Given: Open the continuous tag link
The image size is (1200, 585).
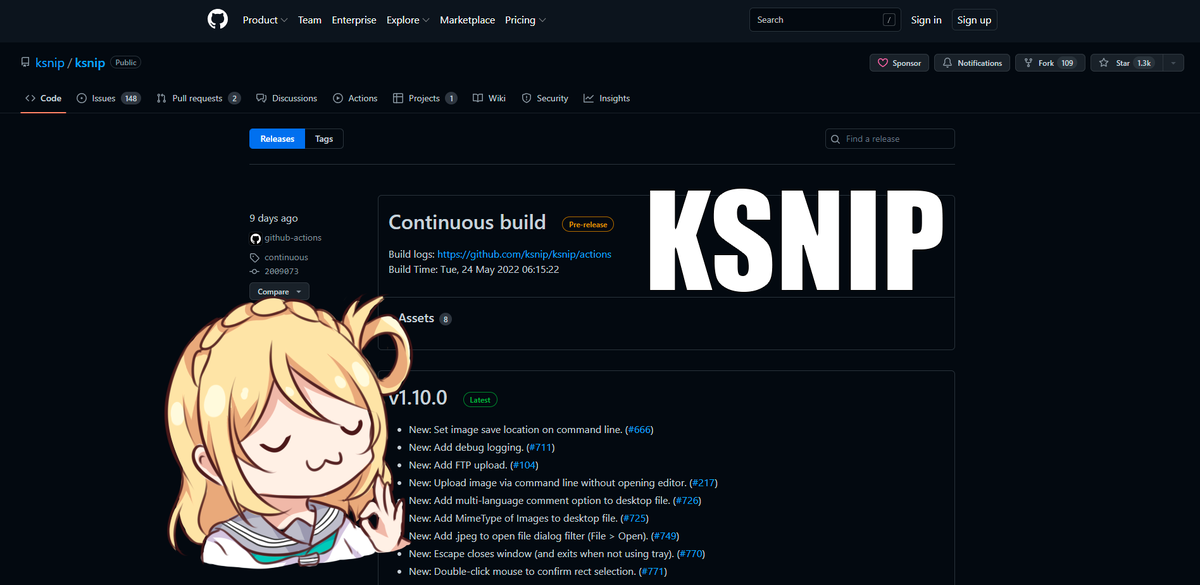Looking at the screenshot, I should (x=286, y=257).
